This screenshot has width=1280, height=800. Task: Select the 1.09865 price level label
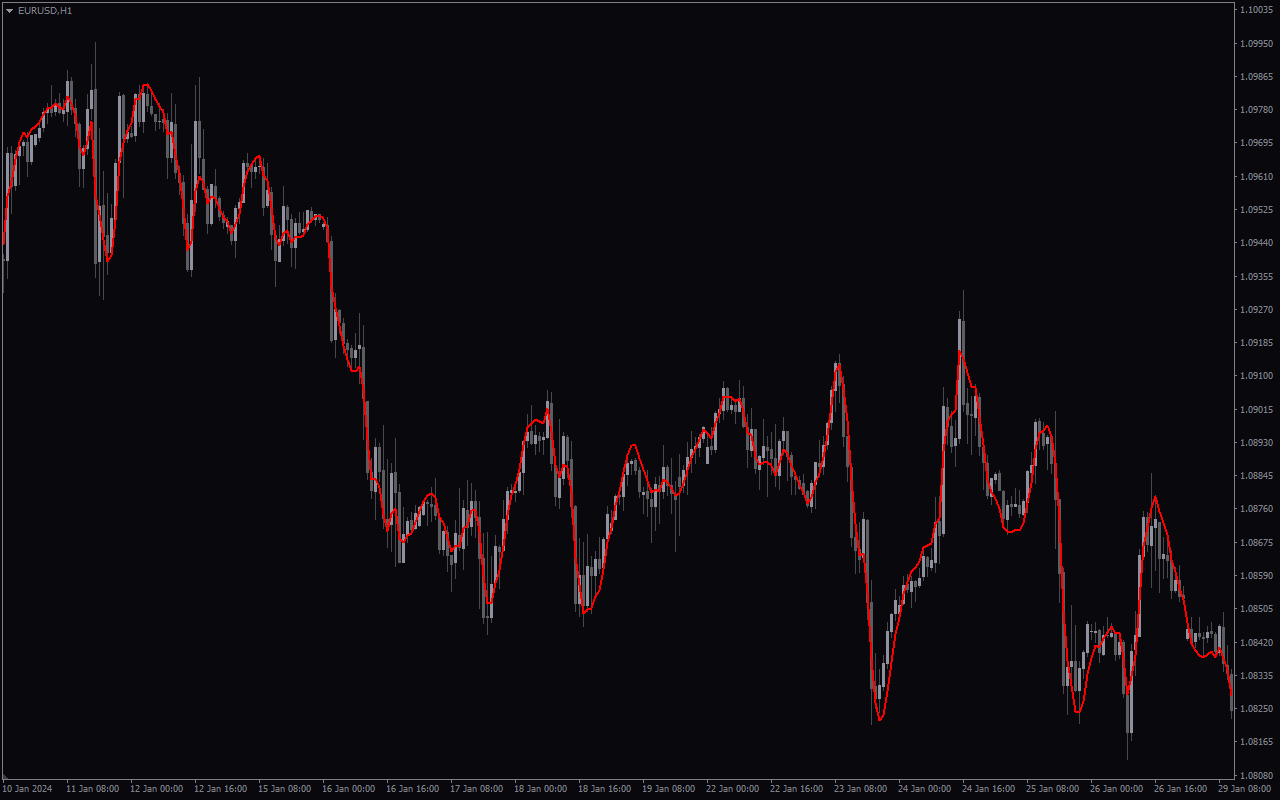pos(1256,76)
